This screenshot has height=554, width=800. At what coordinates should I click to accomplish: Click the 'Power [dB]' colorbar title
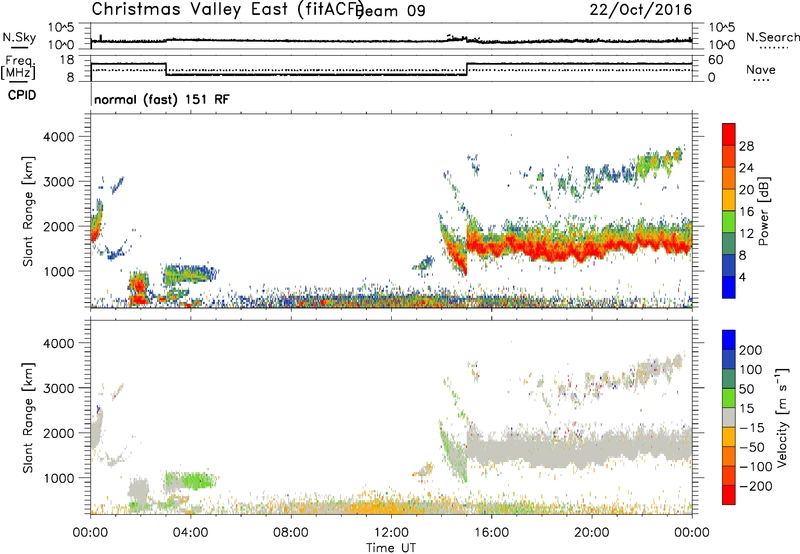(x=764, y=211)
